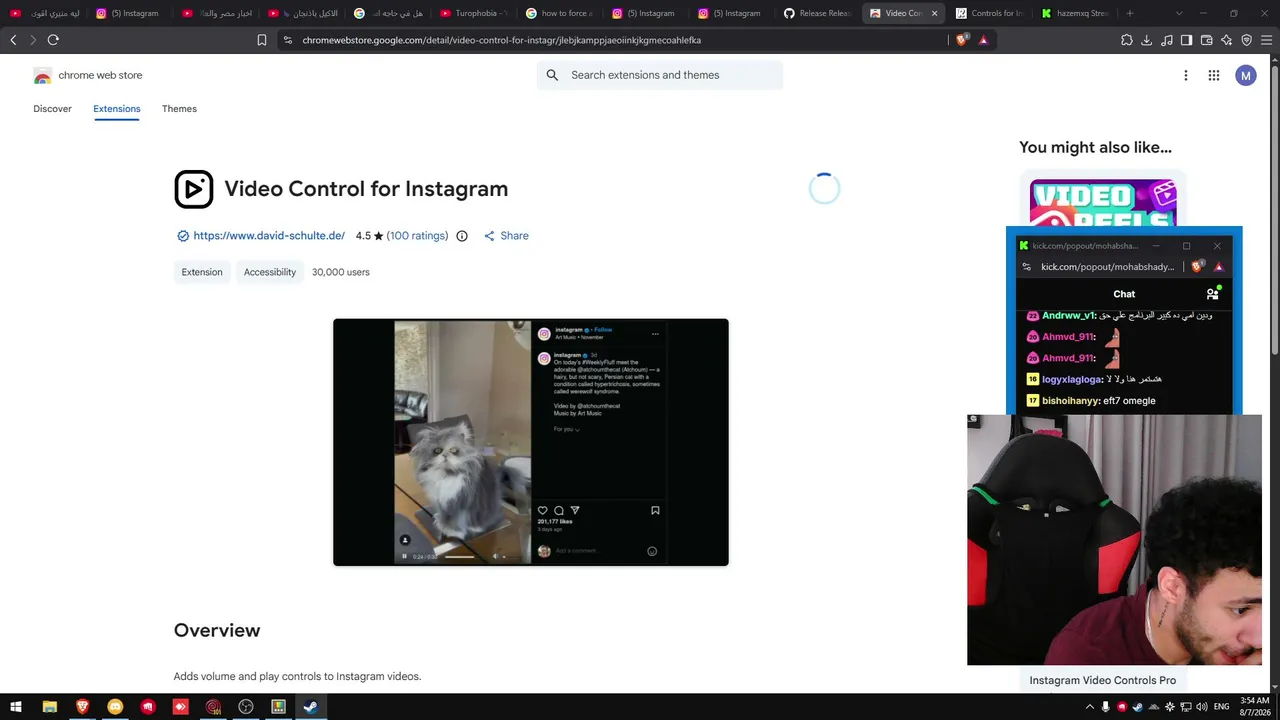The width and height of the screenshot is (1280, 720).
Task: Click the Accessibility category chip
Action: pyautogui.click(x=270, y=272)
